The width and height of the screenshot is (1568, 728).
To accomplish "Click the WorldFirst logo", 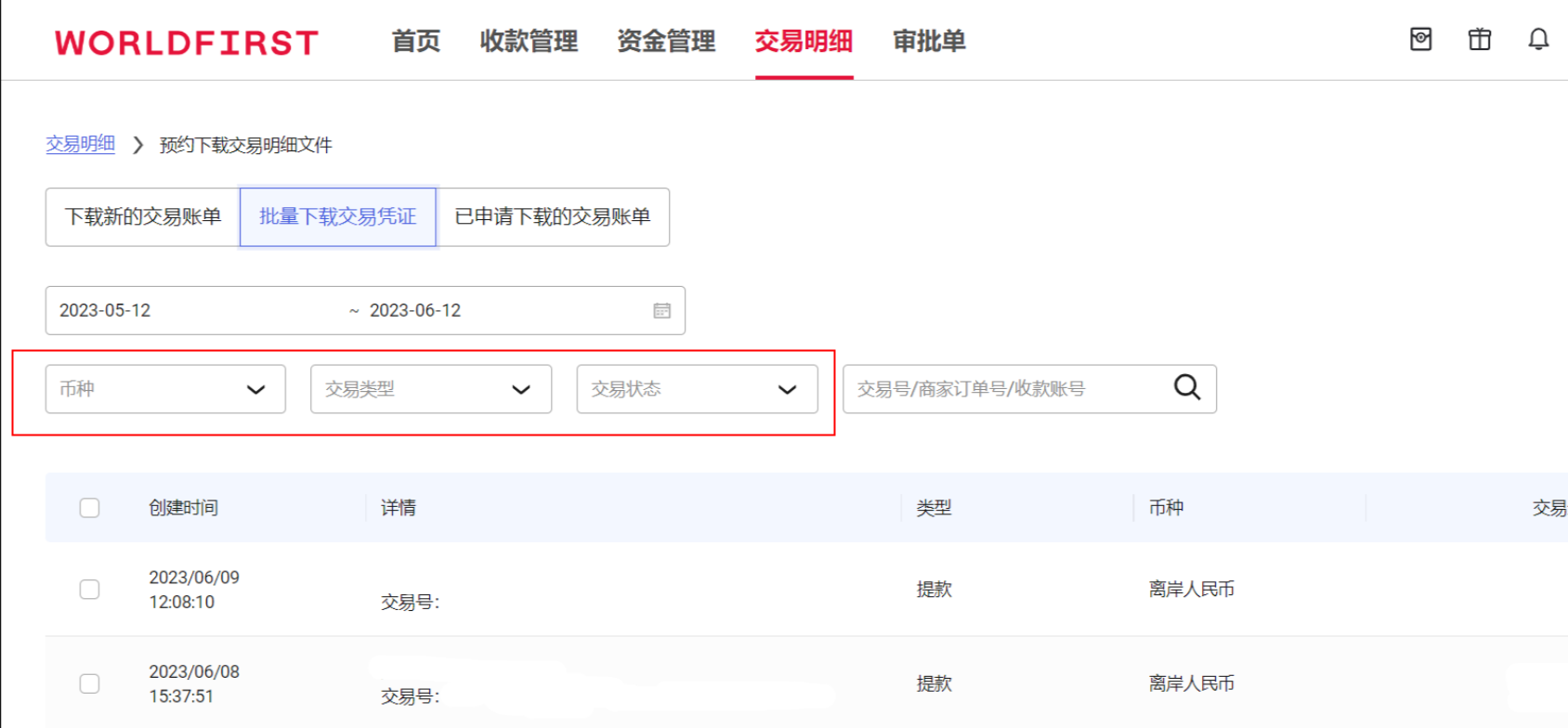I will pyautogui.click(x=187, y=43).
